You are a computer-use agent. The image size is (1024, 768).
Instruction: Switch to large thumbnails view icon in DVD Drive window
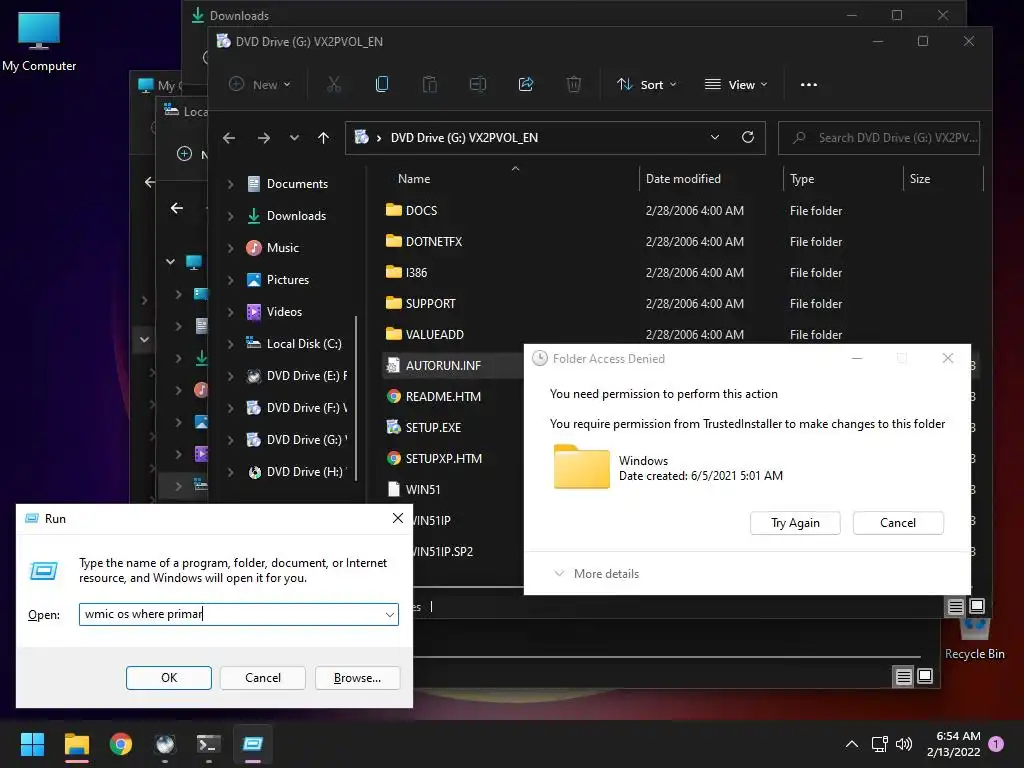(977, 607)
